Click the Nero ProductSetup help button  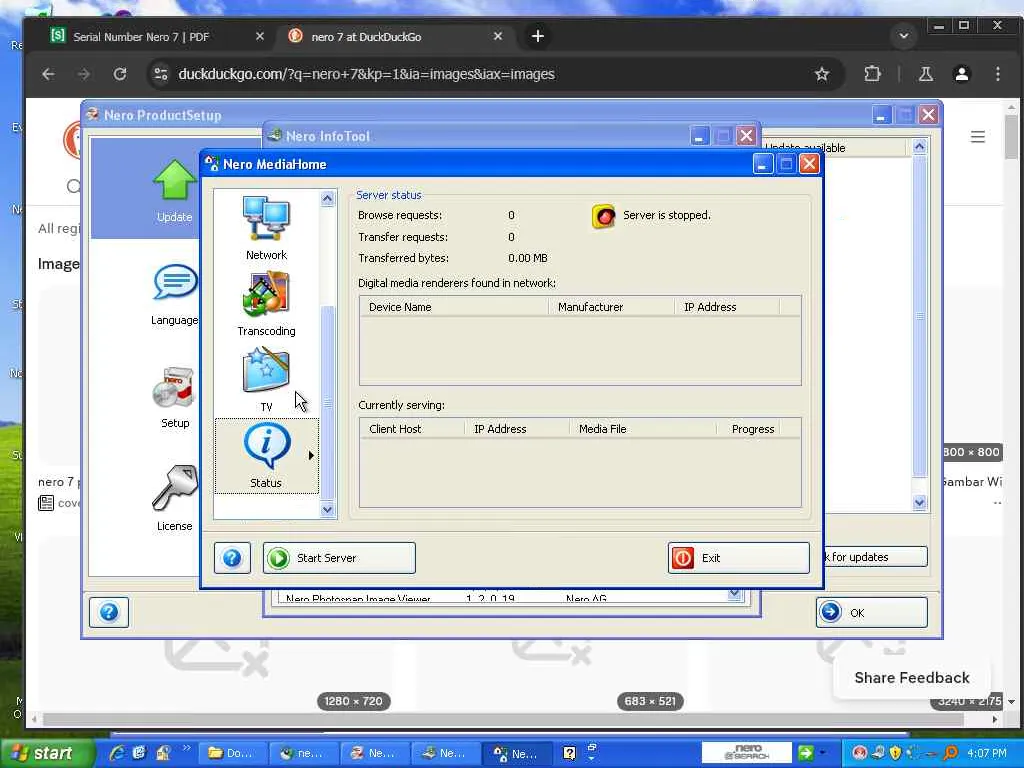(x=109, y=613)
